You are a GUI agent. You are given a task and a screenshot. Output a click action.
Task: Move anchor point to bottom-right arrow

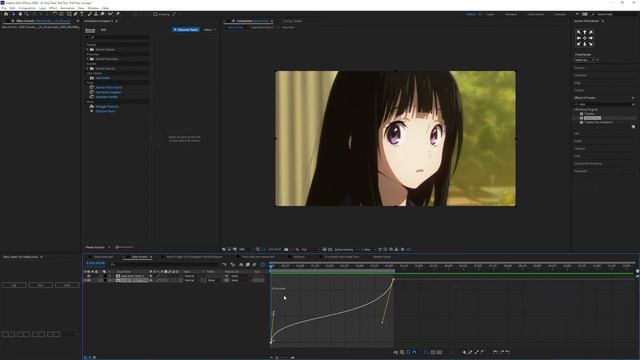(x=591, y=44)
